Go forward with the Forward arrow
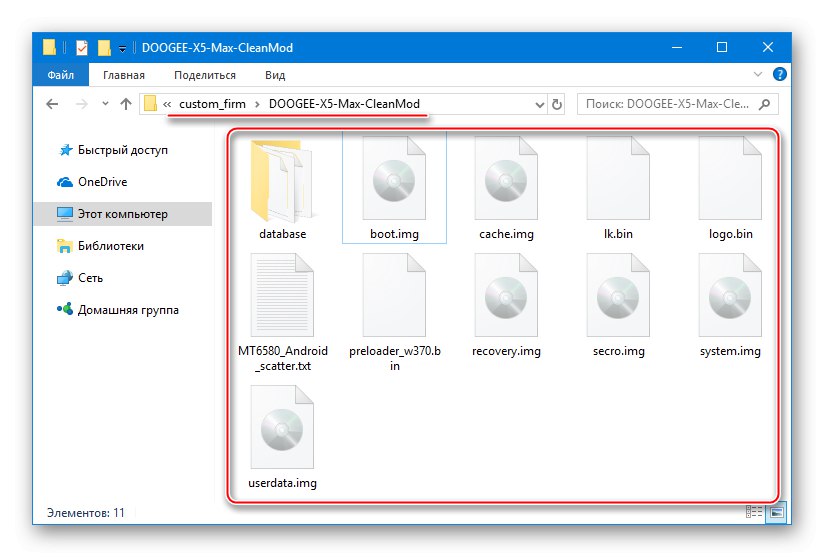 tap(81, 104)
